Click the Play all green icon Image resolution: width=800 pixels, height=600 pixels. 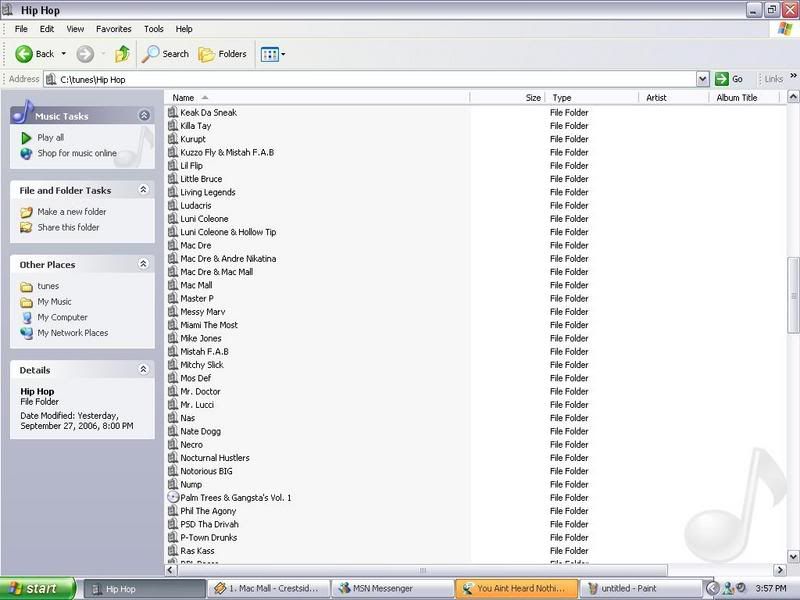click(26, 138)
